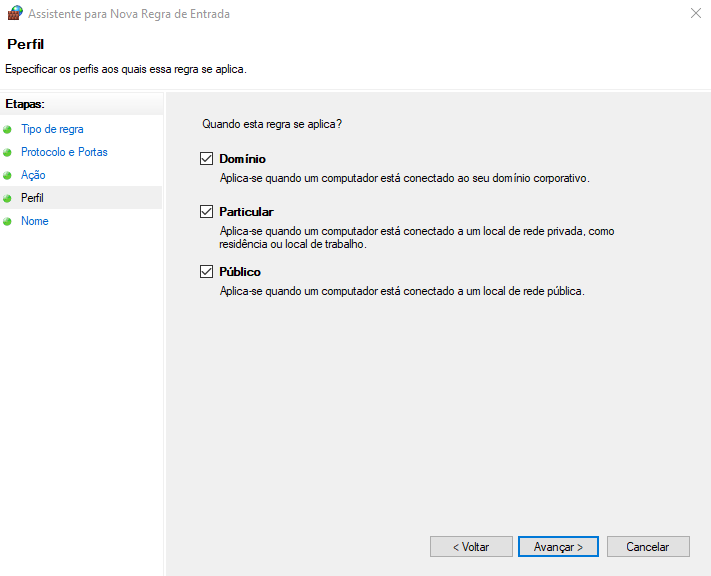Close the Nova Regra de Entrada window

(694, 14)
